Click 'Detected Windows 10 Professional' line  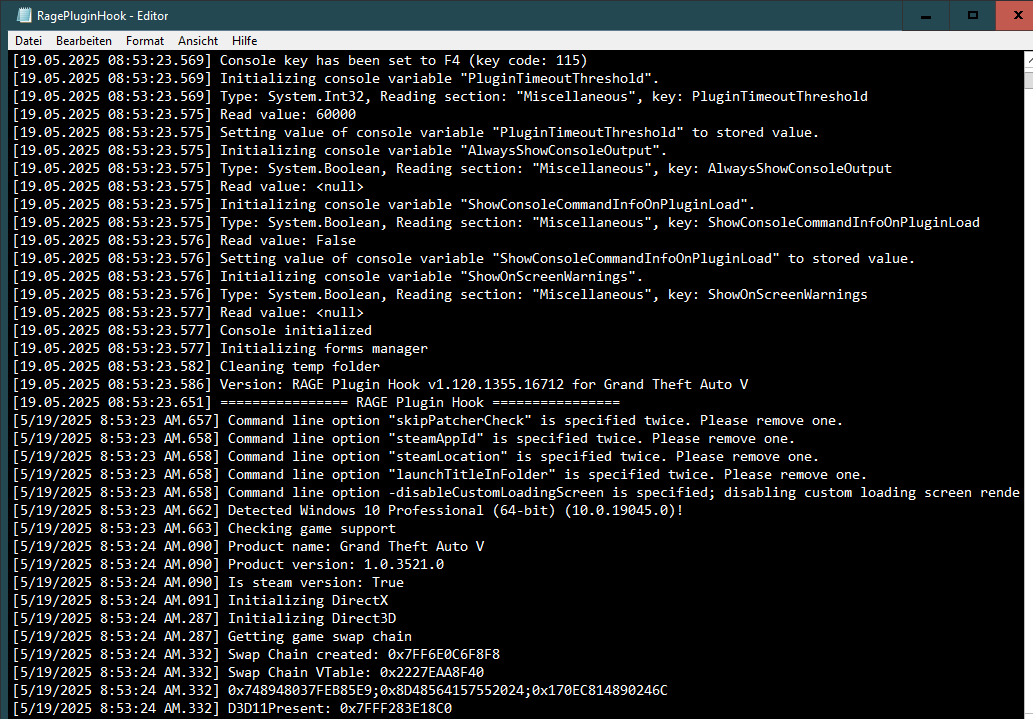coord(348,511)
